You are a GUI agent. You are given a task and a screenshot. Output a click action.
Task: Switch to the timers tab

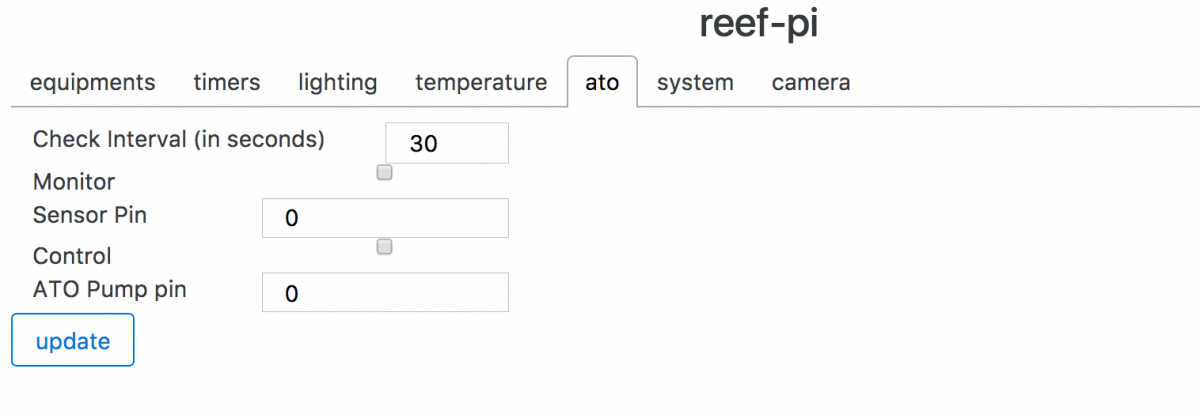point(227,82)
